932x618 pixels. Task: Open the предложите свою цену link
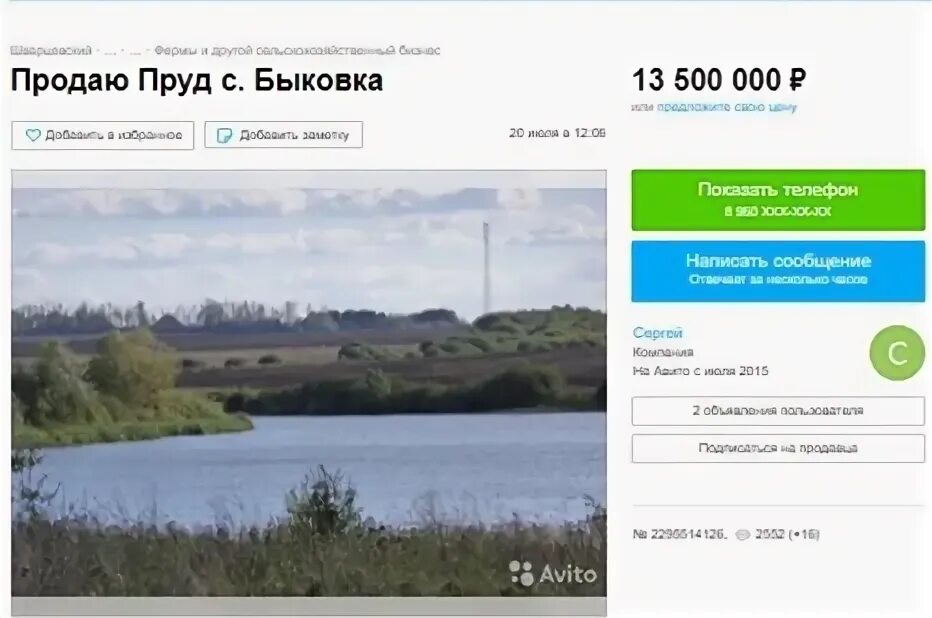pyautogui.click(x=726, y=108)
